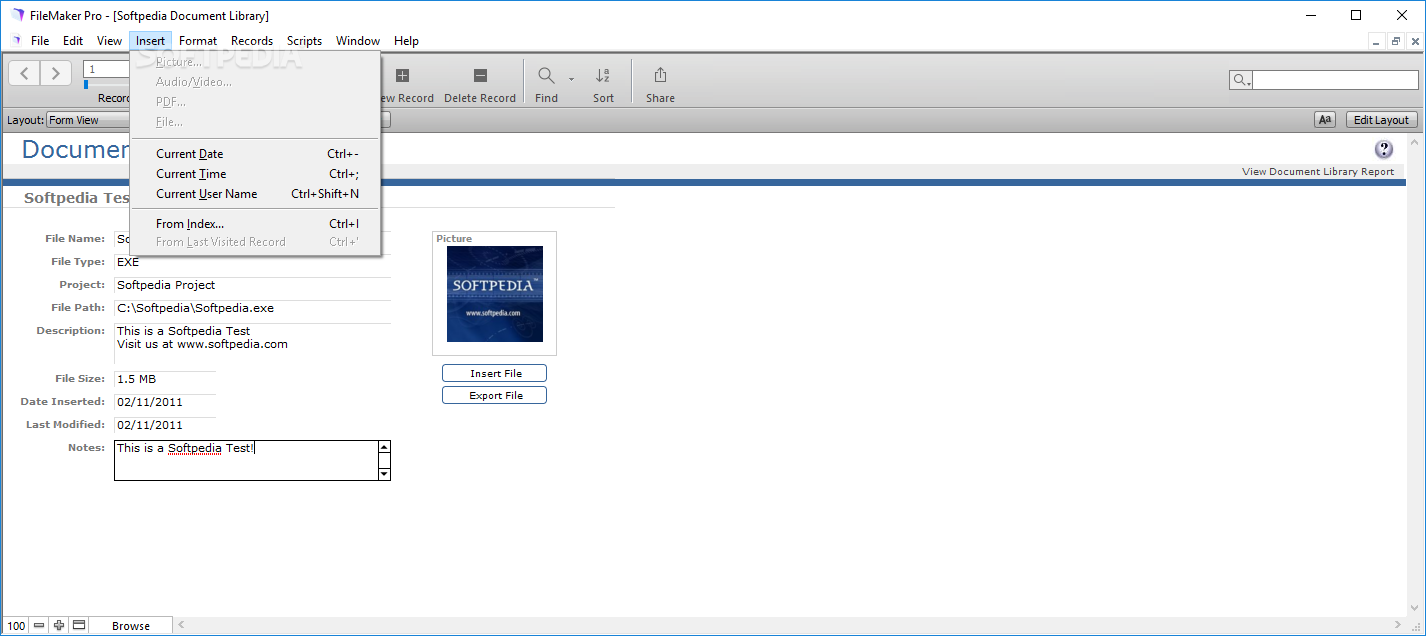This screenshot has height=636, width=1426.
Task: Minimize the inner document window
Action: coord(1377,41)
